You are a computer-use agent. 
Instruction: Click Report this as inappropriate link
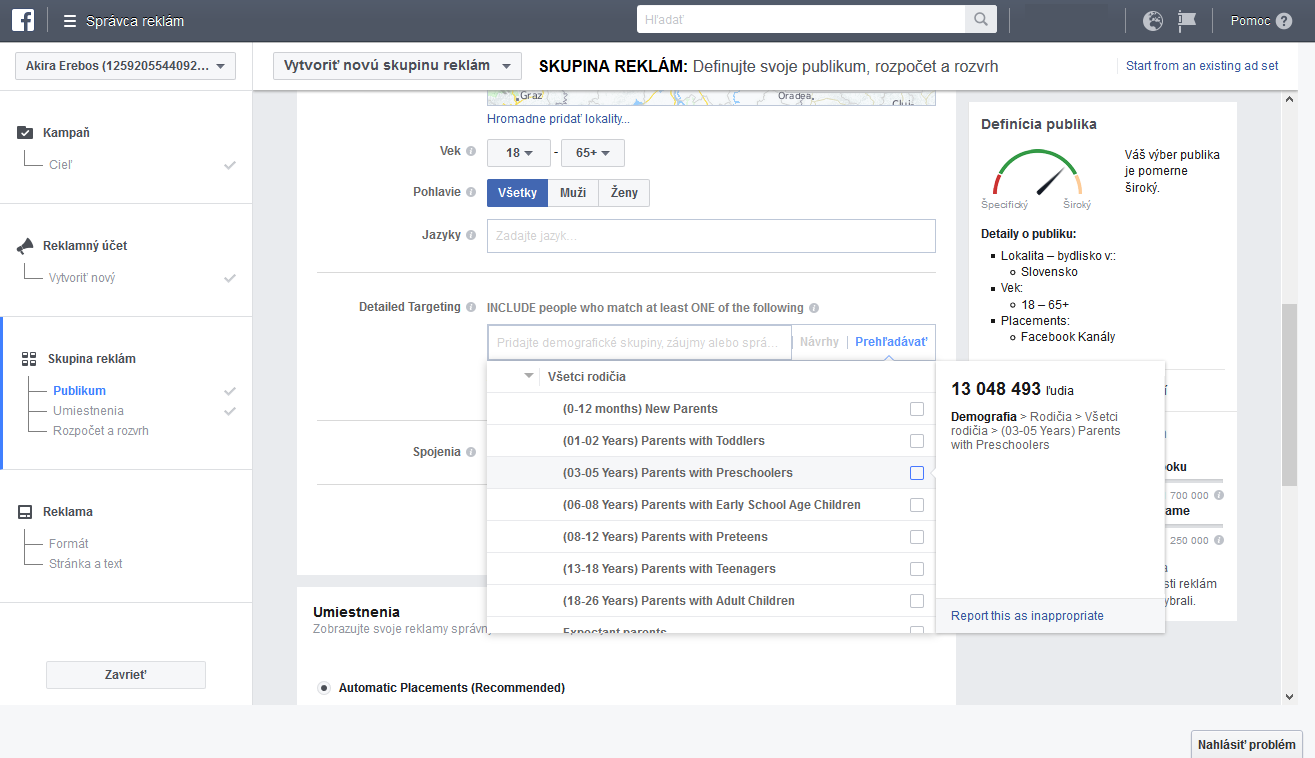point(1027,616)
